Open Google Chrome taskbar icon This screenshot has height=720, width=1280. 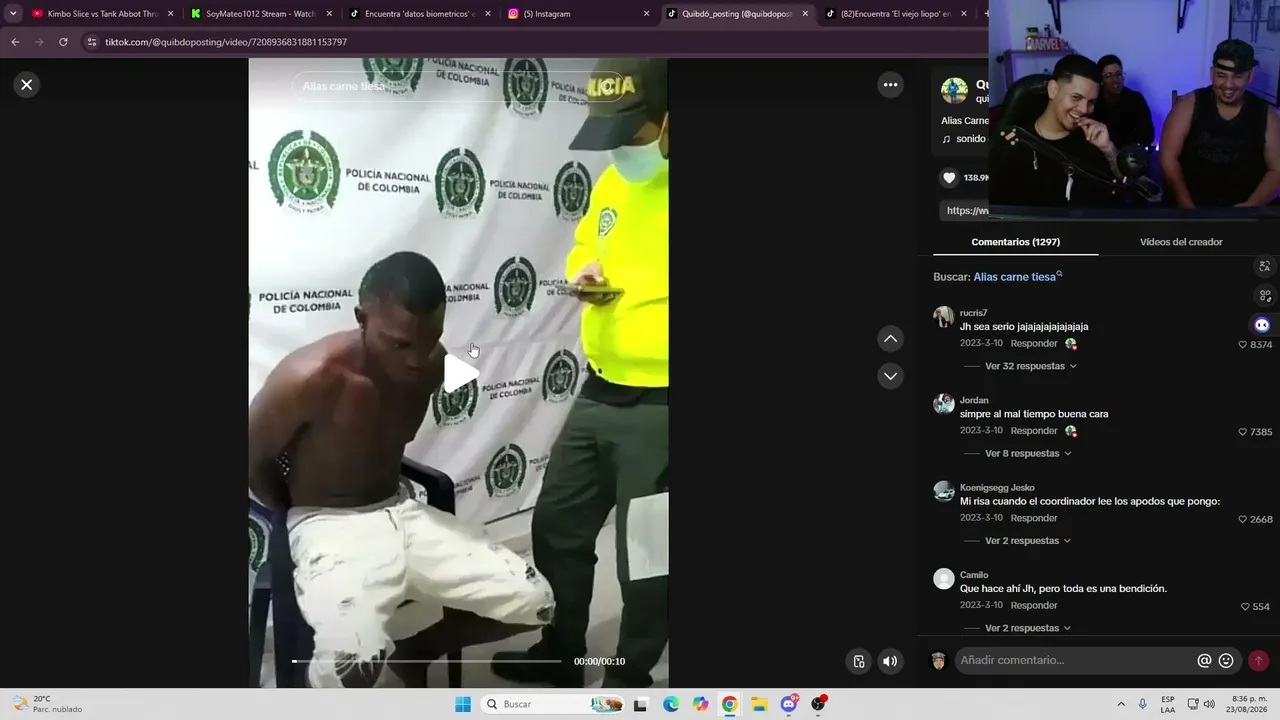730,704
